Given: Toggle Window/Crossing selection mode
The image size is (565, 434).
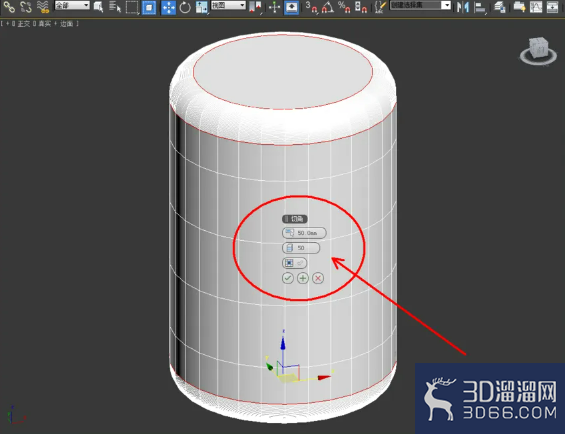Looking at the screenshot, I should point(149,7).
